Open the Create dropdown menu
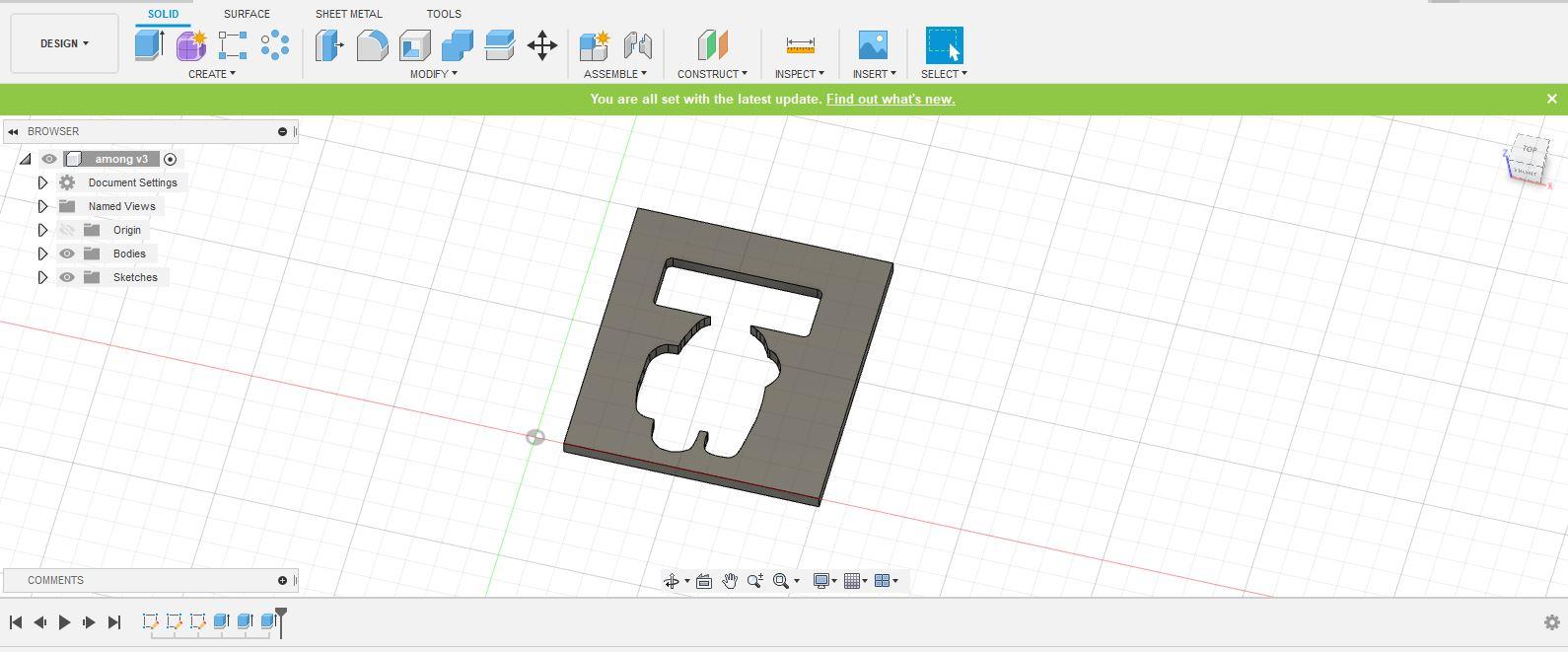The width and height of the screenshot is (1568, 652). (x=212, y=74)
